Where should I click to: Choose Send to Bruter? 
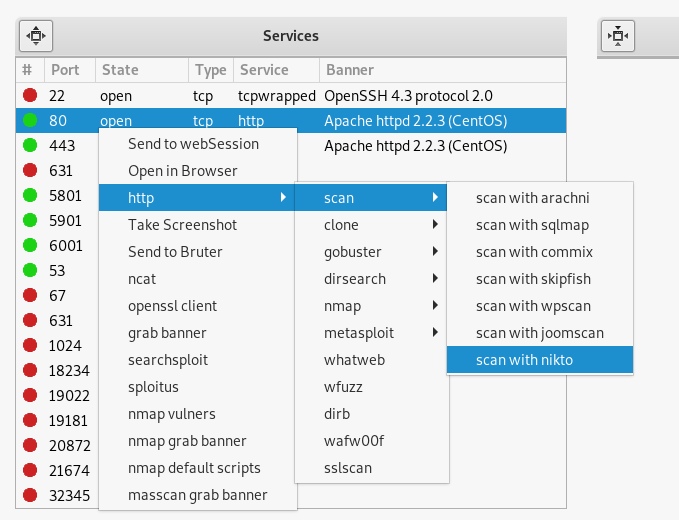click(175, 252)
